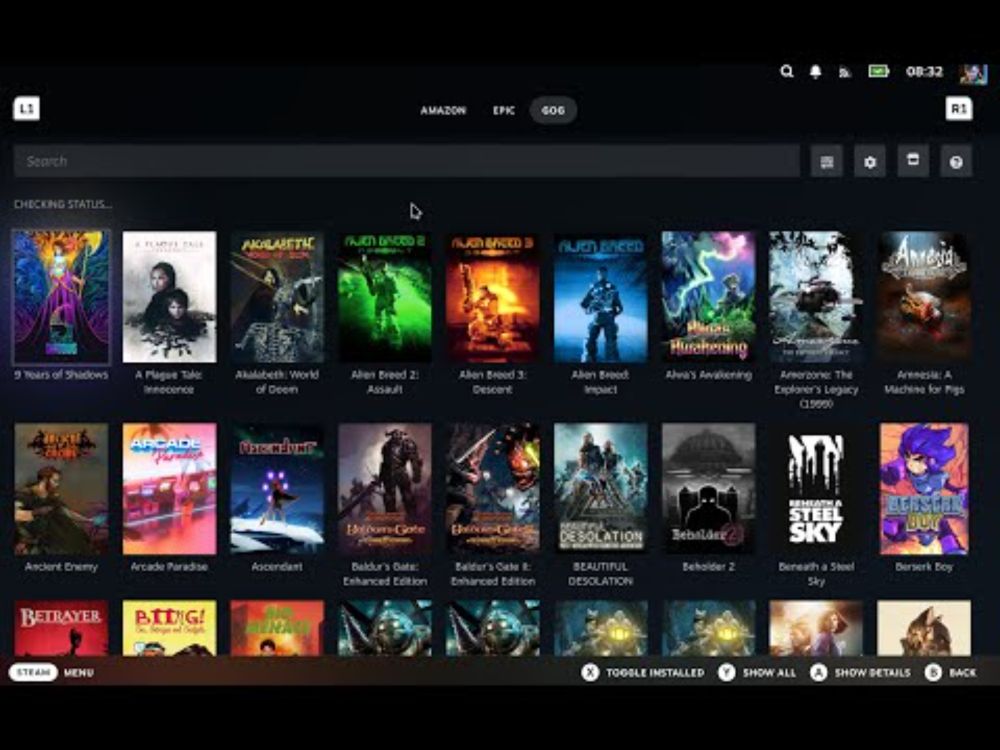
Task: Select Alwa's Awakening cover
Action: pyautogui.click(x=708, y=297)
